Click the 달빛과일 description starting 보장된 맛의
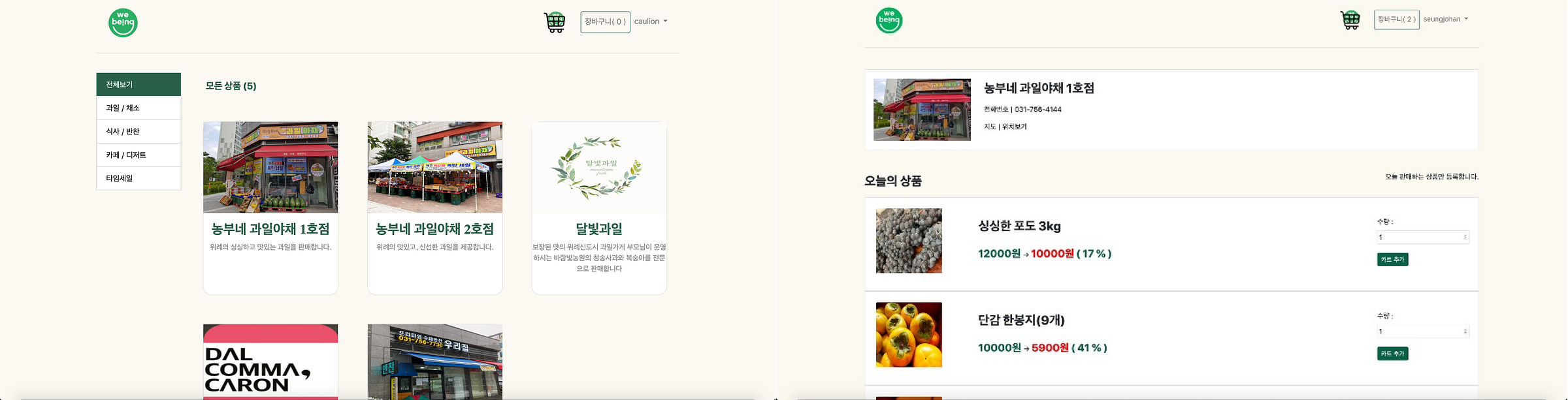Image resolution: width=1568 pixels, height=400 pixels. [x=599, y=258]
